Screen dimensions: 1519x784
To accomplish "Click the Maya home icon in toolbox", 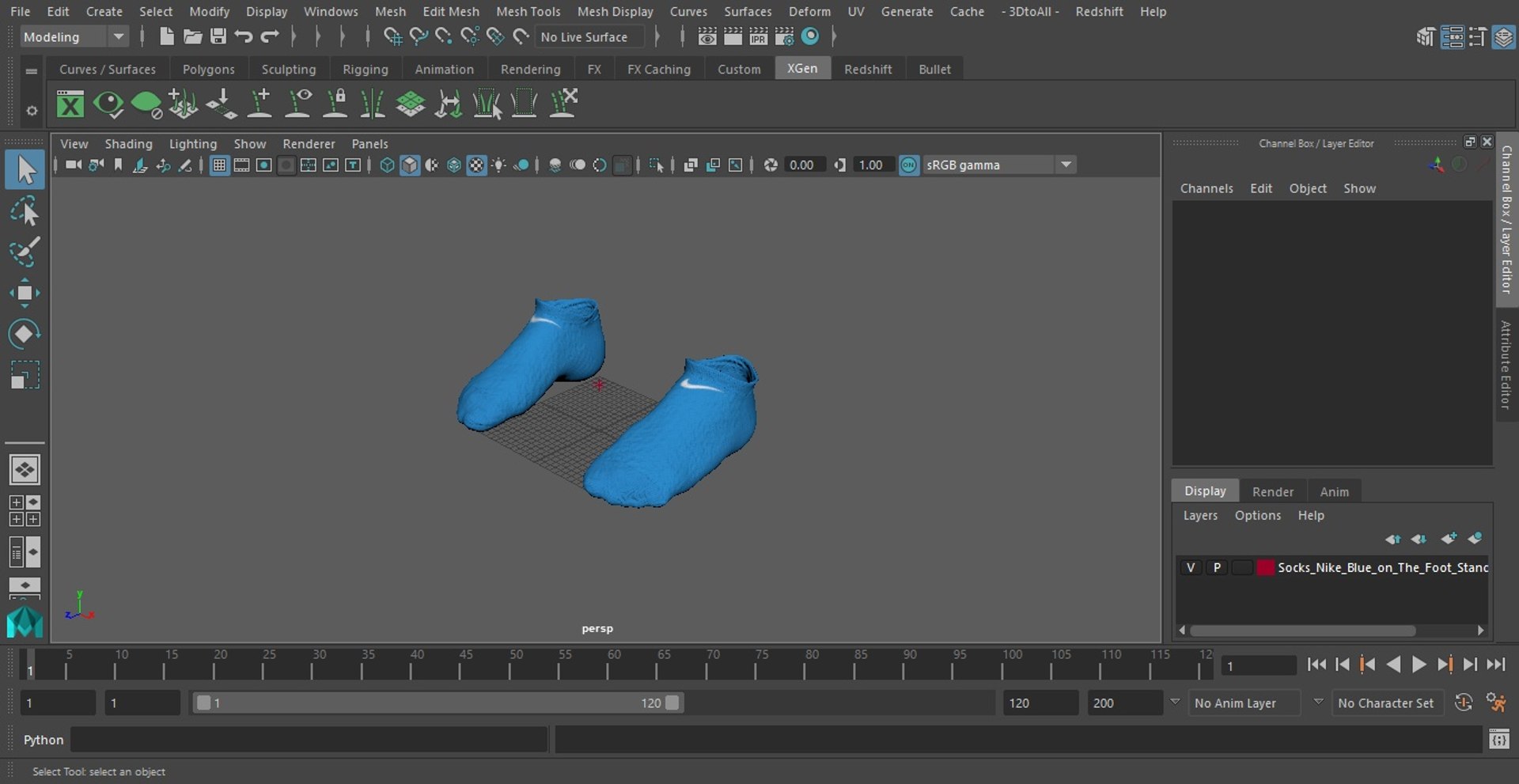I will 25,622.
